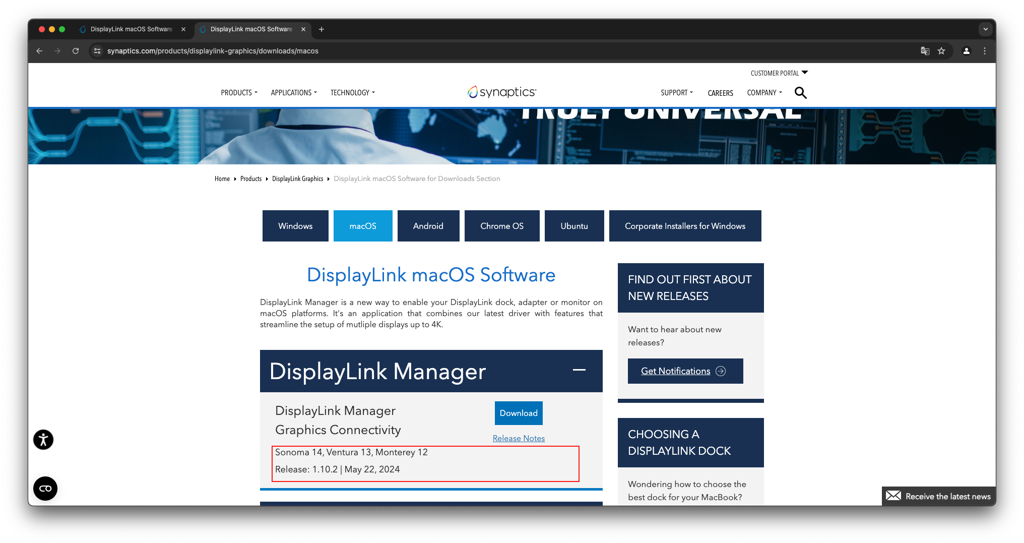Switch to the first browser tab

130,29
